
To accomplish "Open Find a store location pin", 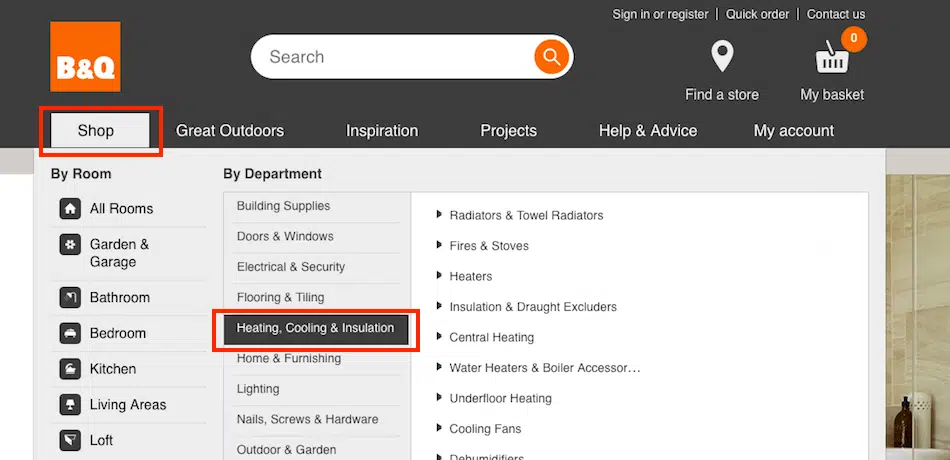I will [x=721, y=57].
